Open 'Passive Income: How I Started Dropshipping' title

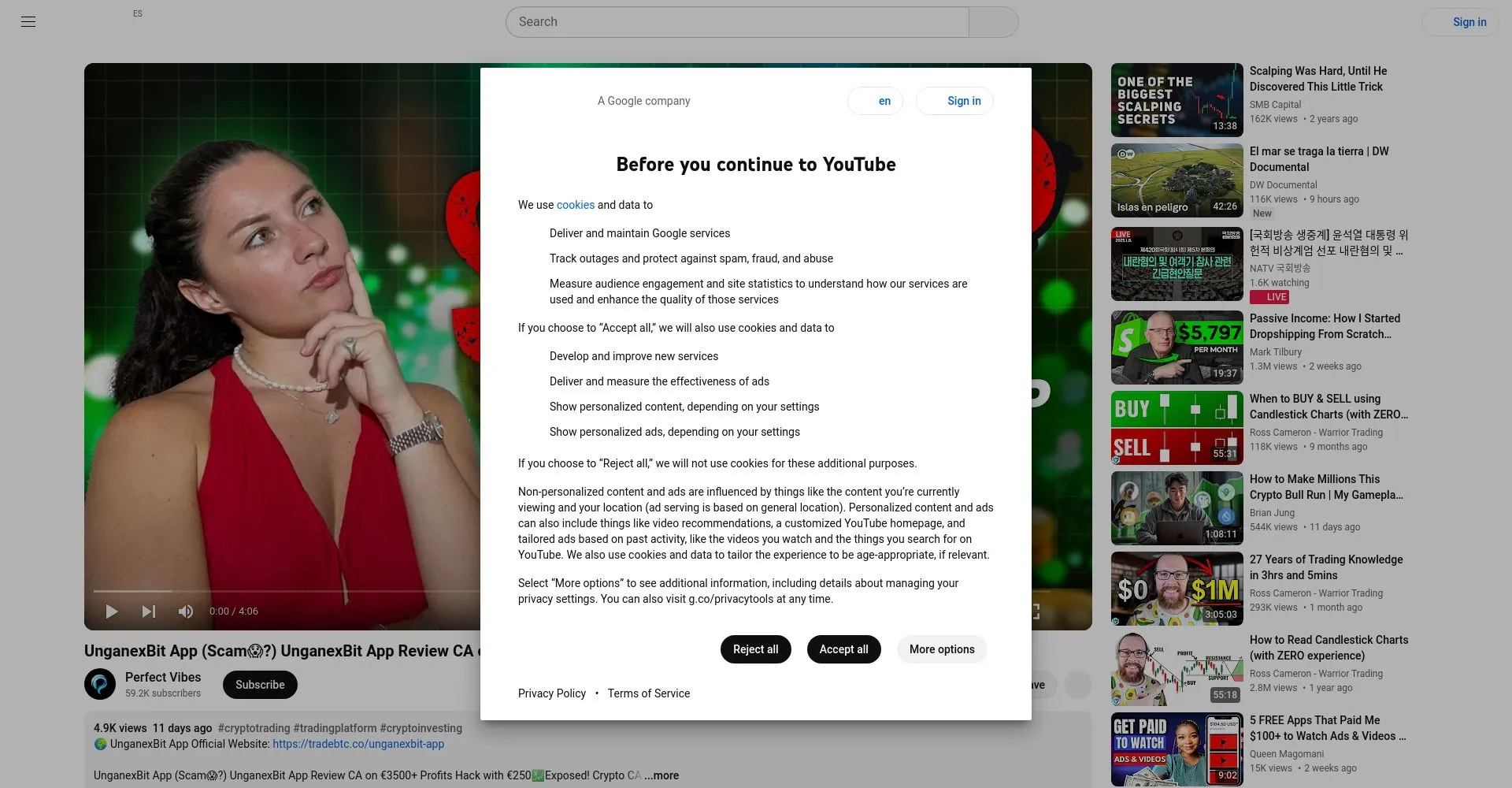point(1325,326)
